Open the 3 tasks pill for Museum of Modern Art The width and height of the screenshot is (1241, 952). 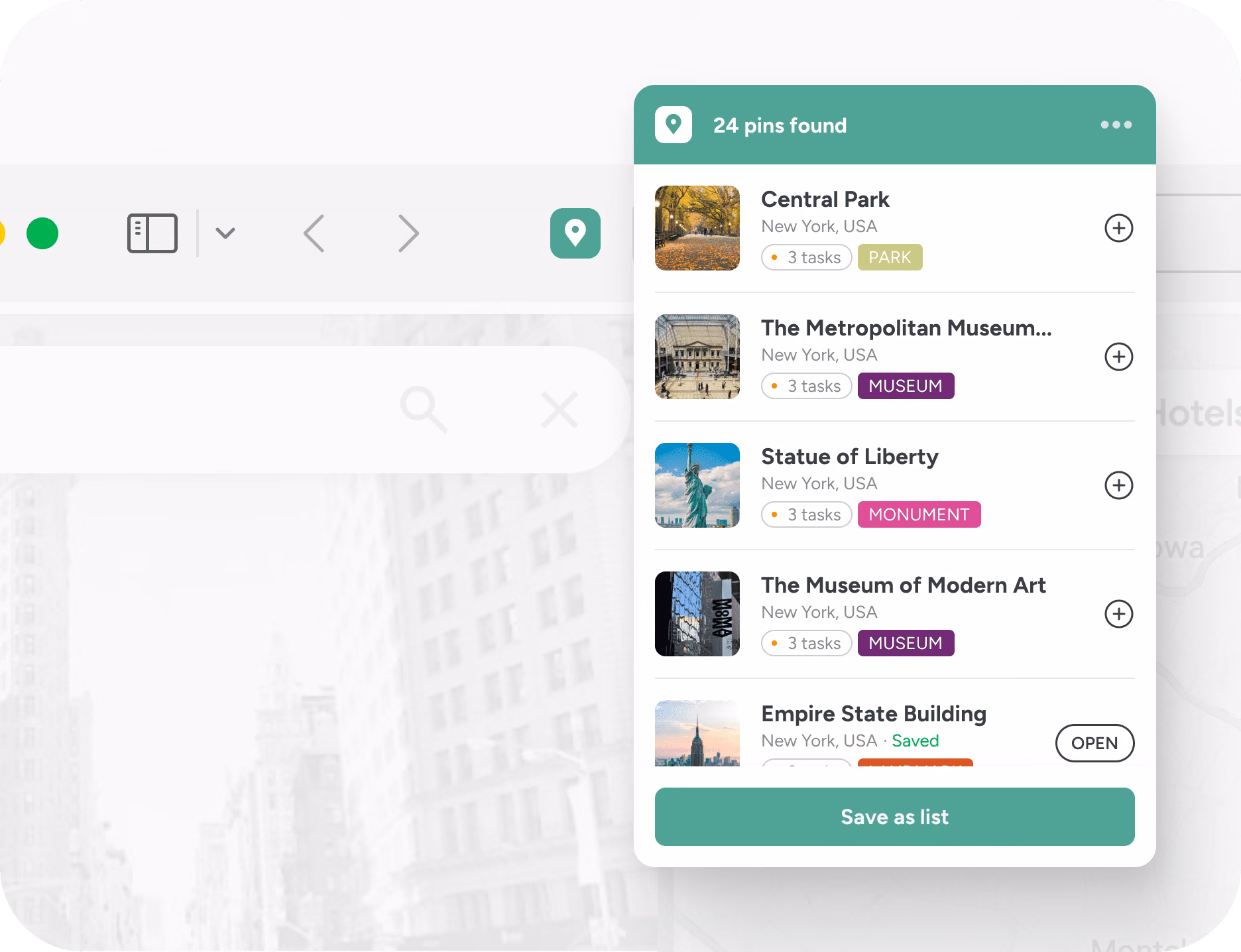point(807,643)
